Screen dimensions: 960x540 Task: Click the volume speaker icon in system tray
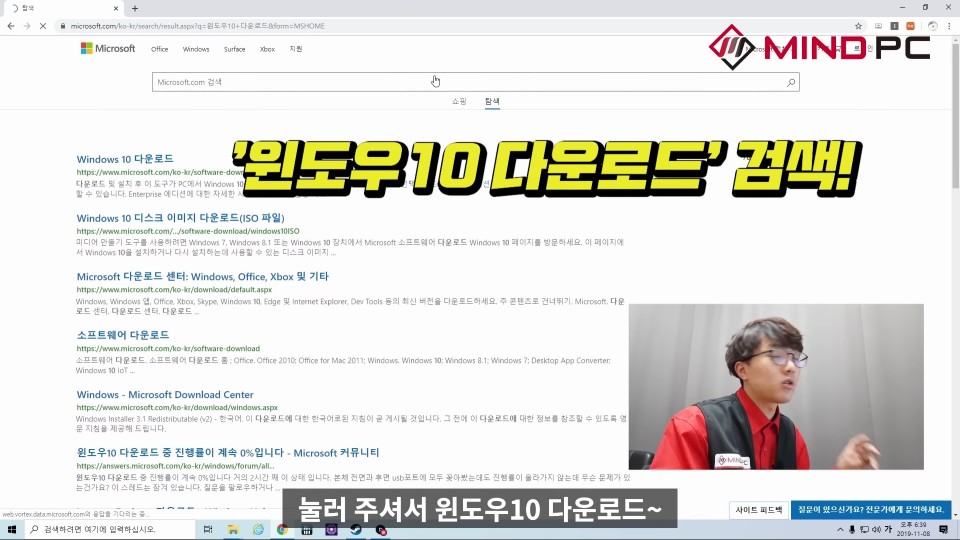point(876,530)
